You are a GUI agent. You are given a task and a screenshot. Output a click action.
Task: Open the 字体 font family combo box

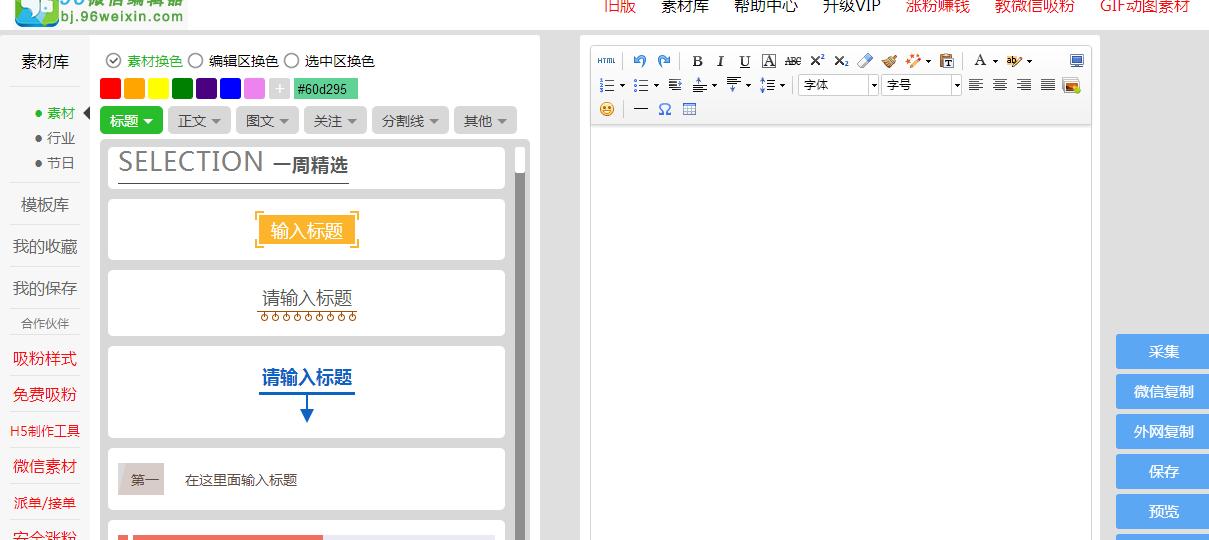tap(838, 85)
